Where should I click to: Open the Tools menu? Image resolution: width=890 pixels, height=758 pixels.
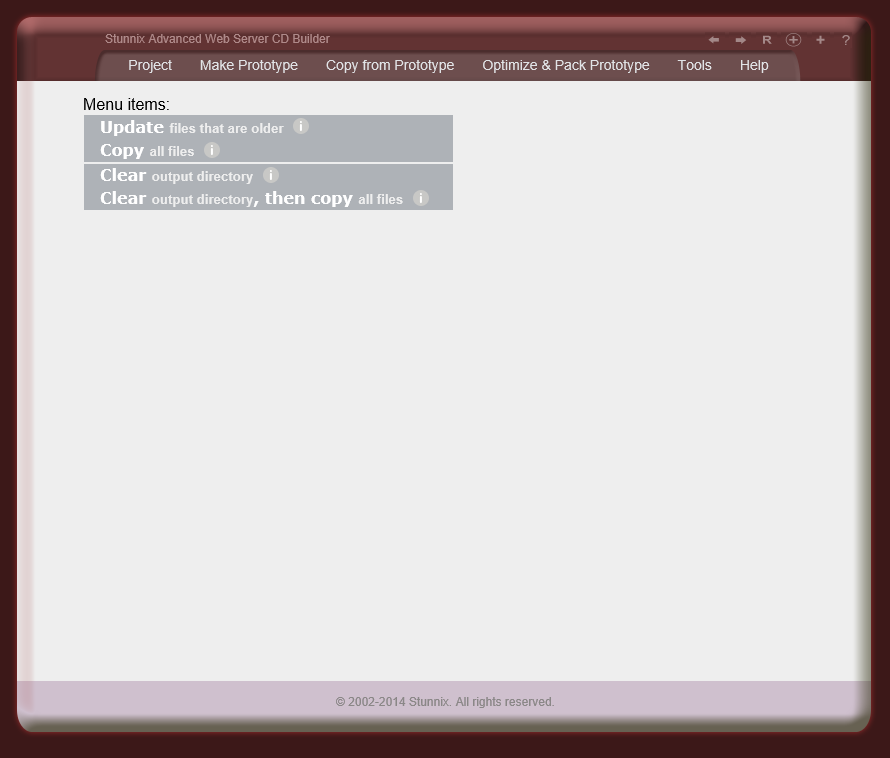[x=694, y=65]
